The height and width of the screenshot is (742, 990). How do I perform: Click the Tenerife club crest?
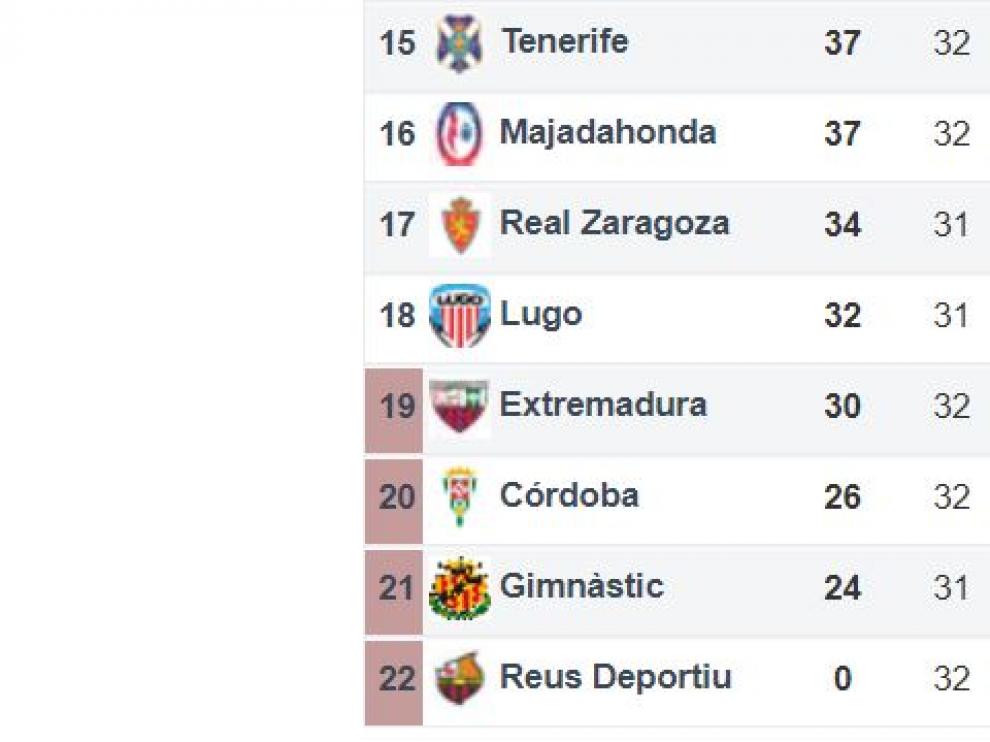[x=460, y=44]
